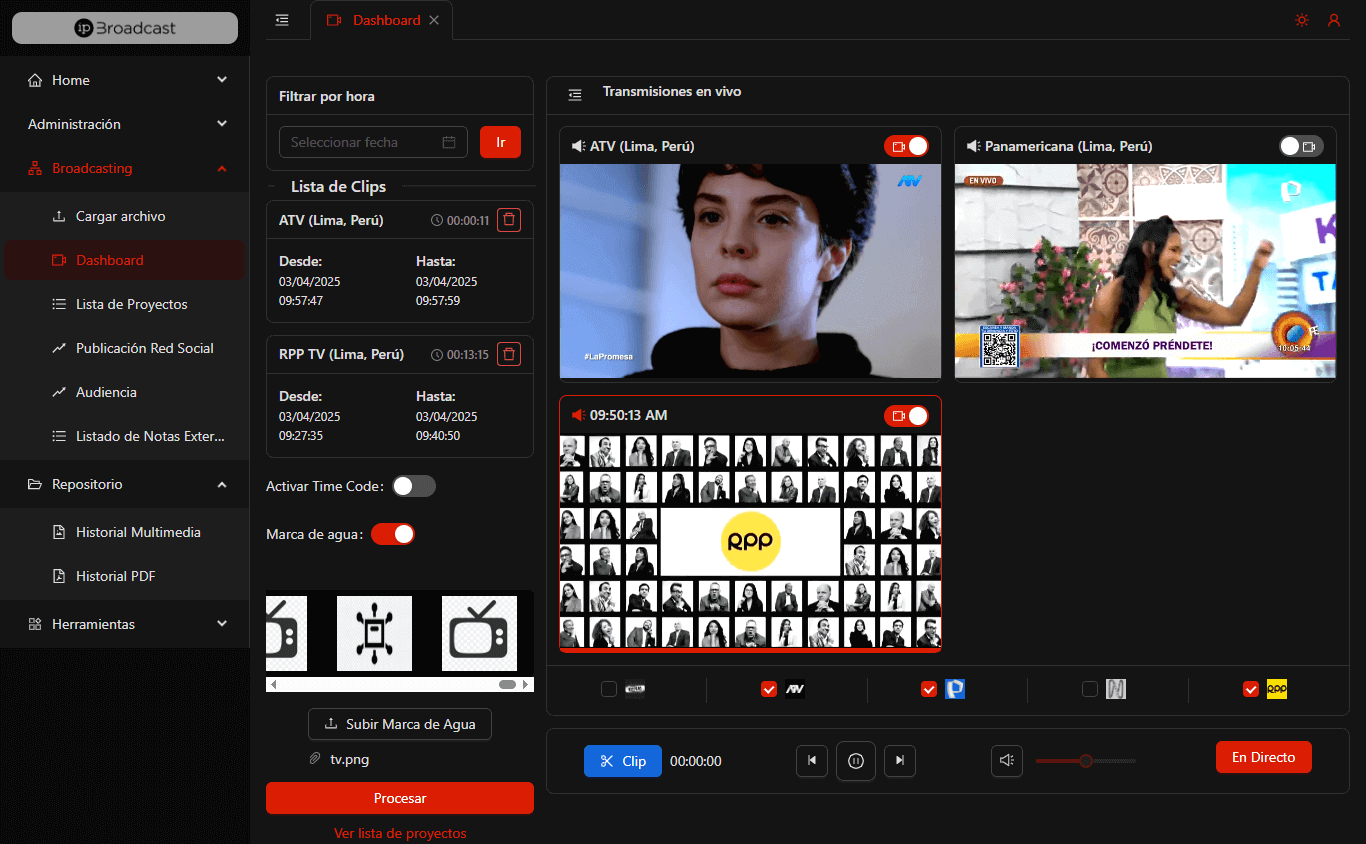This screenshot has width=1366, height=844.
Task: Enable recording toggle on Panamericana stream
Action: pyautogui.click(x=1301, y=146)
